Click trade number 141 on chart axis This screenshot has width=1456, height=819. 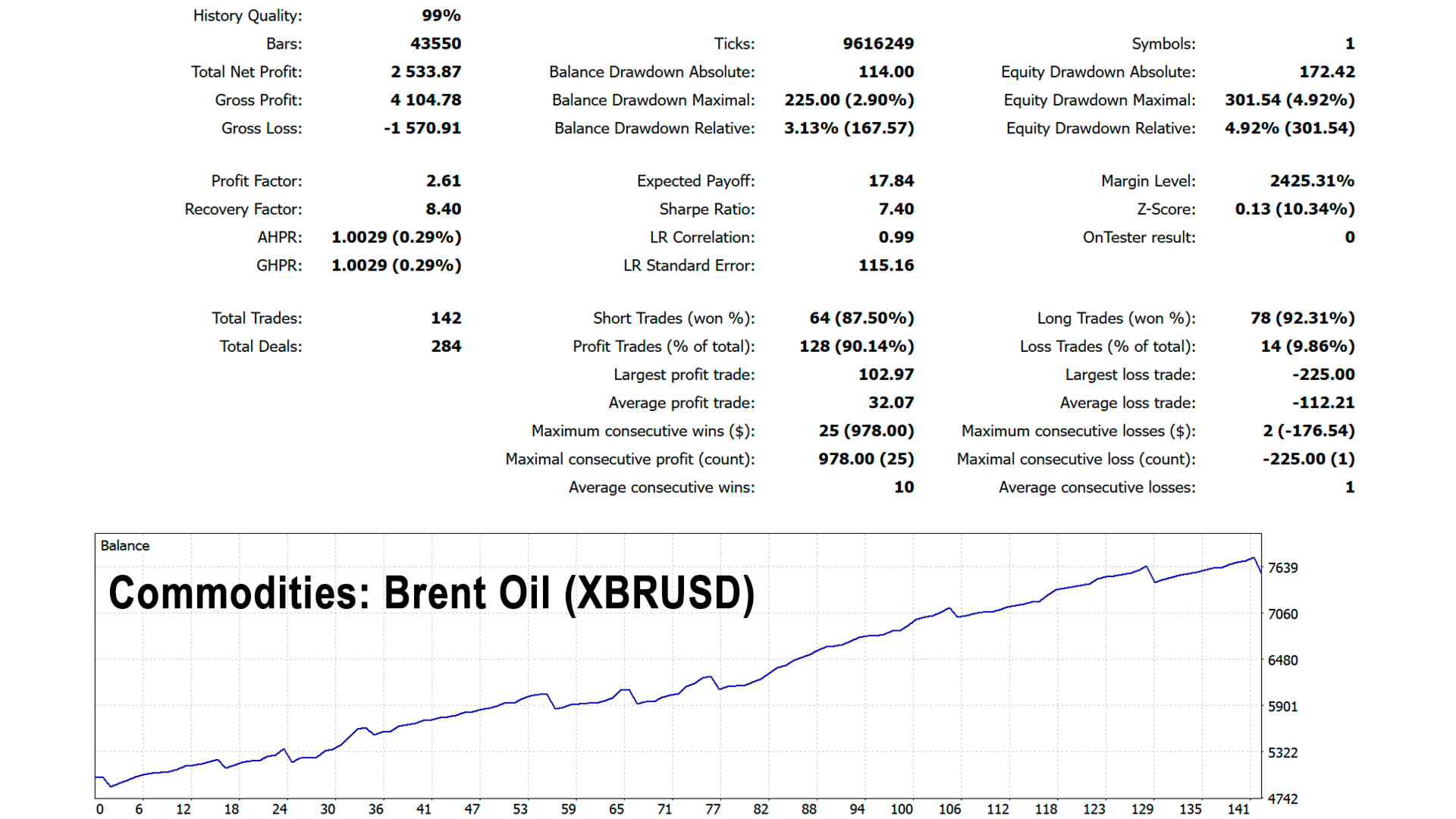coord(1238,809)
